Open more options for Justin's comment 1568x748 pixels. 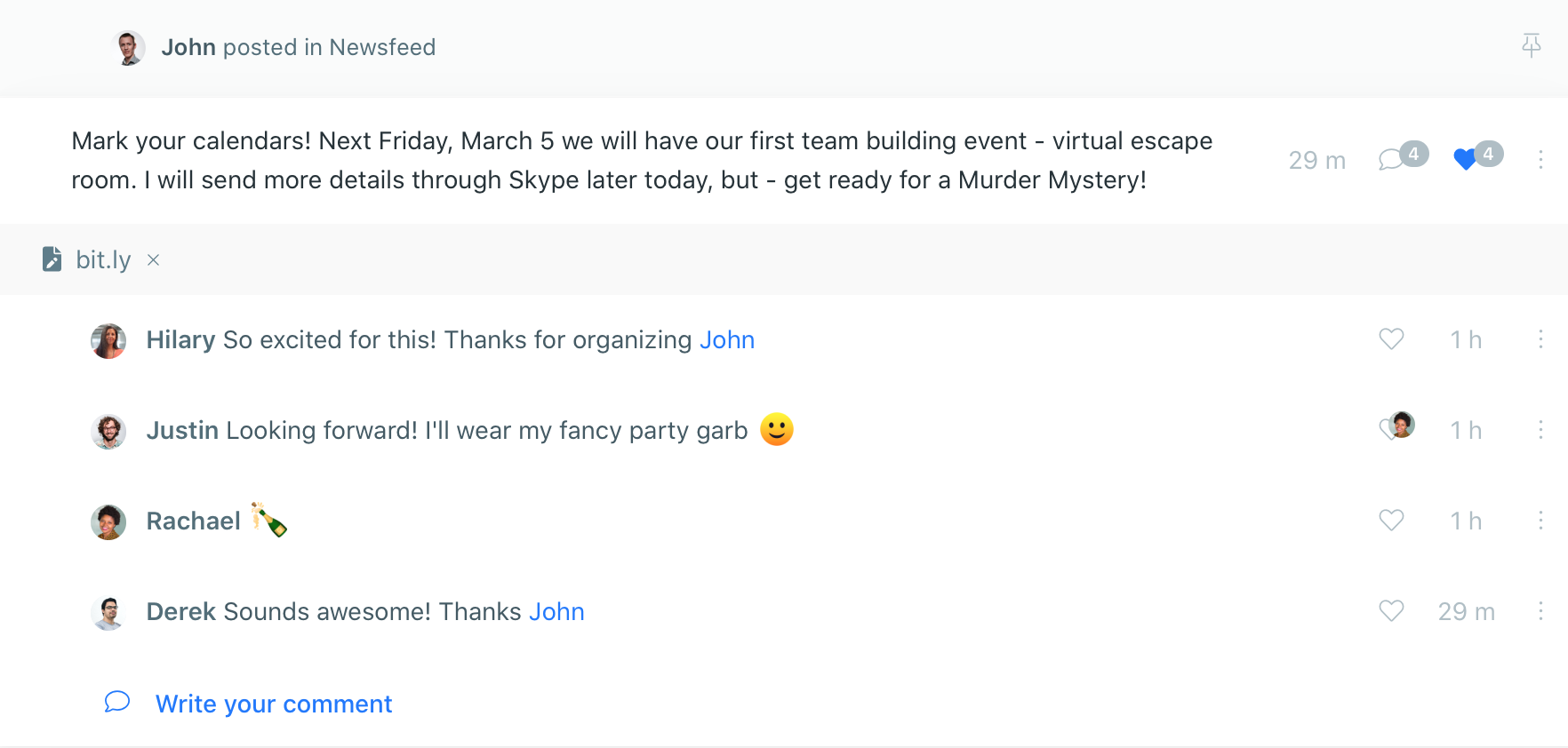[x=1540, y=430]
